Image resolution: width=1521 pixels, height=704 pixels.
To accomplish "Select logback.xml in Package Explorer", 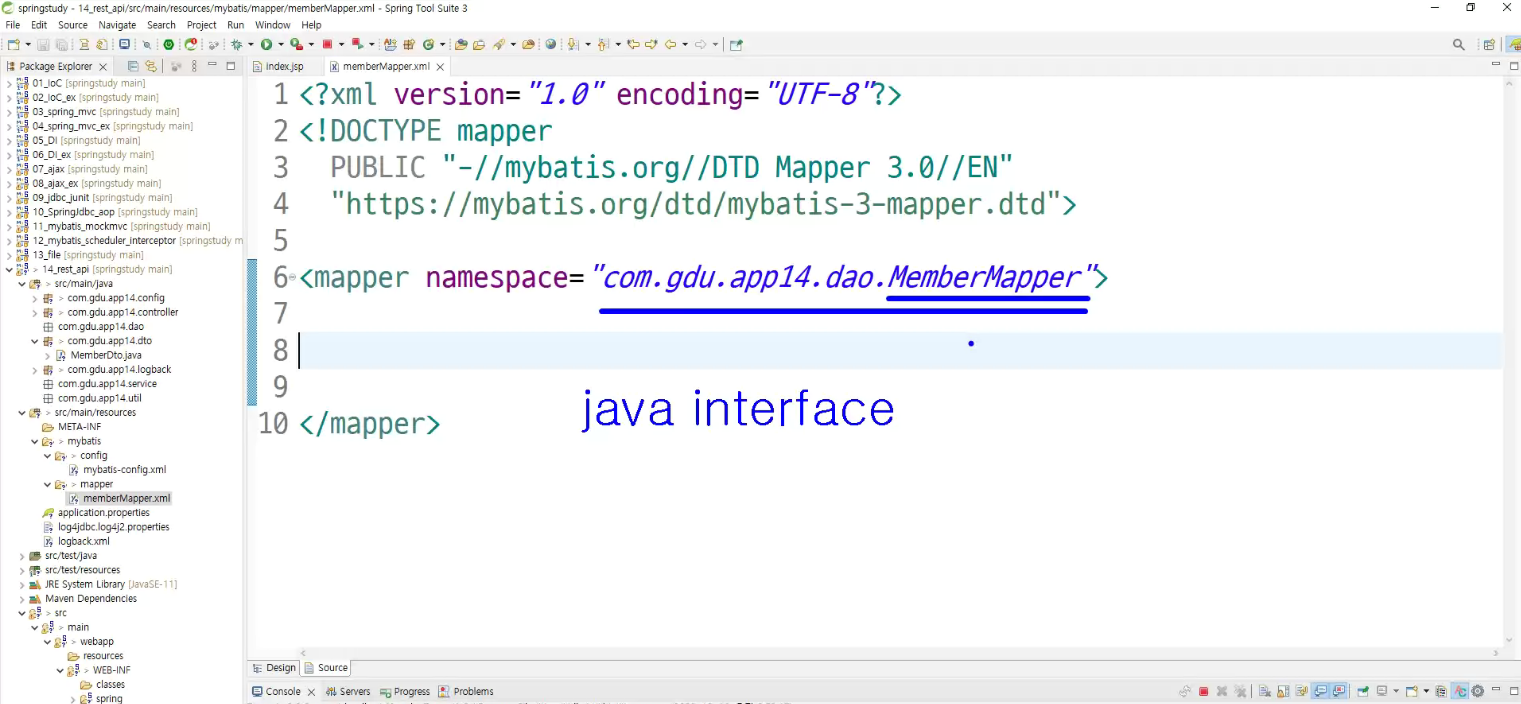I will point(83,541).
